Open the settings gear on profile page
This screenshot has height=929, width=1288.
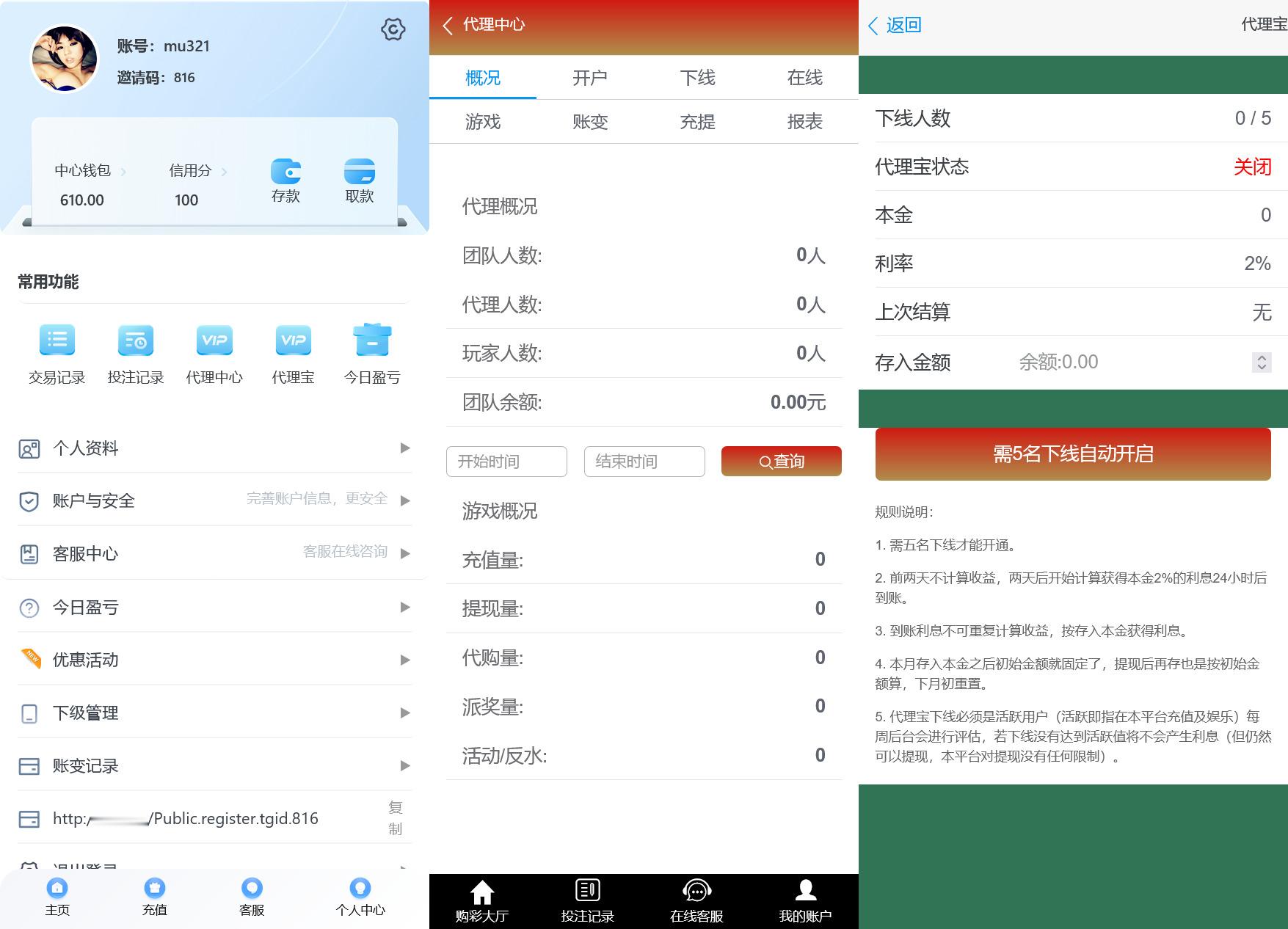click(393, 31)
